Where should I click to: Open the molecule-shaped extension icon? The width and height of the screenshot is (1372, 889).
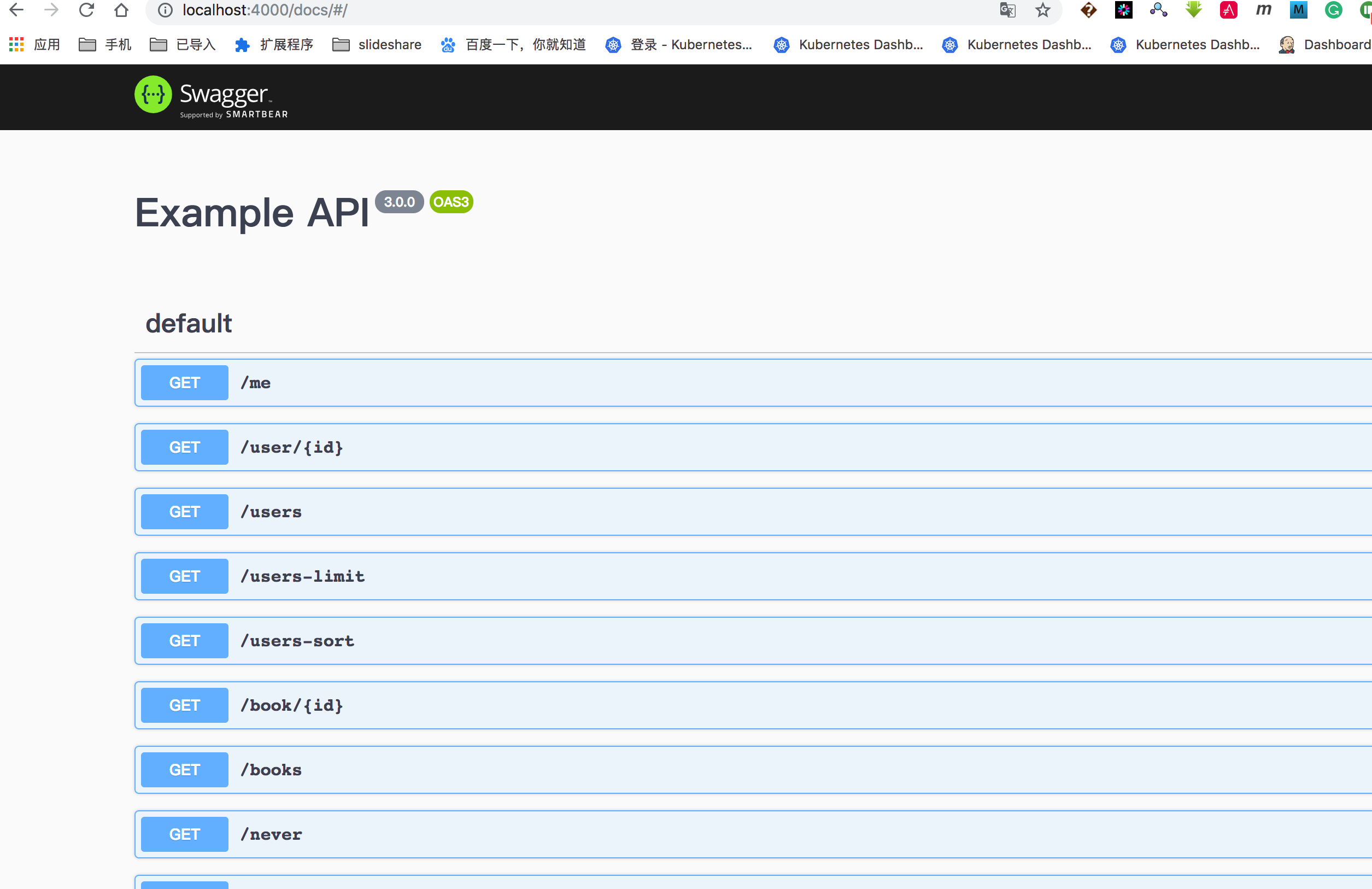(1158, 10)
